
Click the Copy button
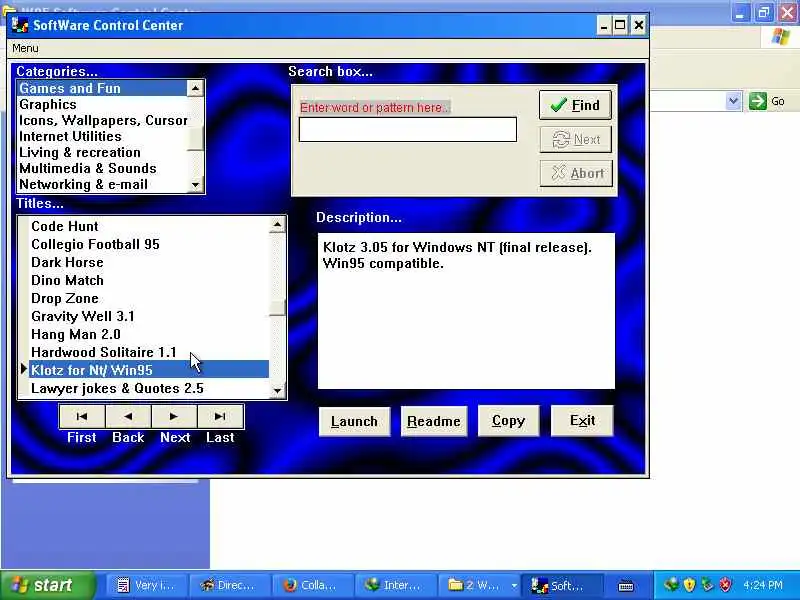(x=508, y=421)
